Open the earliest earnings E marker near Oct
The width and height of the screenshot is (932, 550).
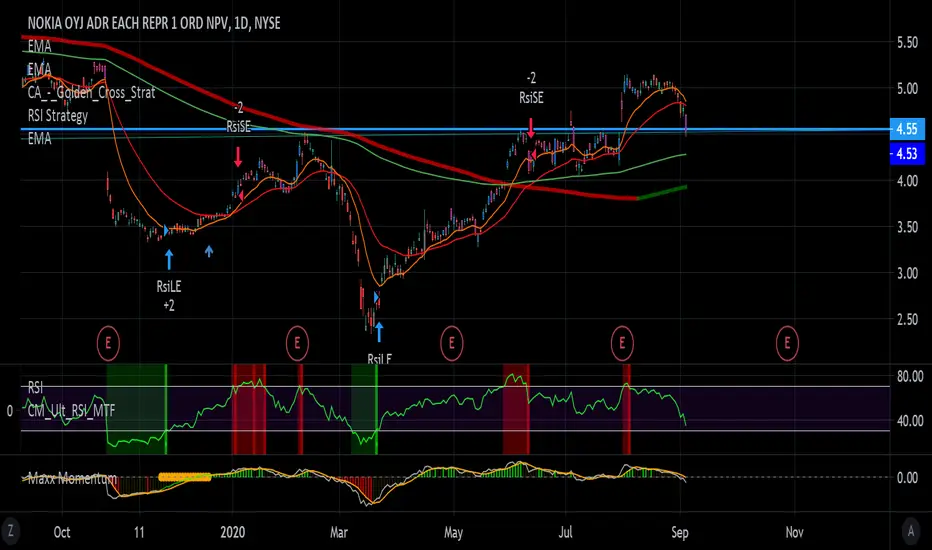click(108, 343)
